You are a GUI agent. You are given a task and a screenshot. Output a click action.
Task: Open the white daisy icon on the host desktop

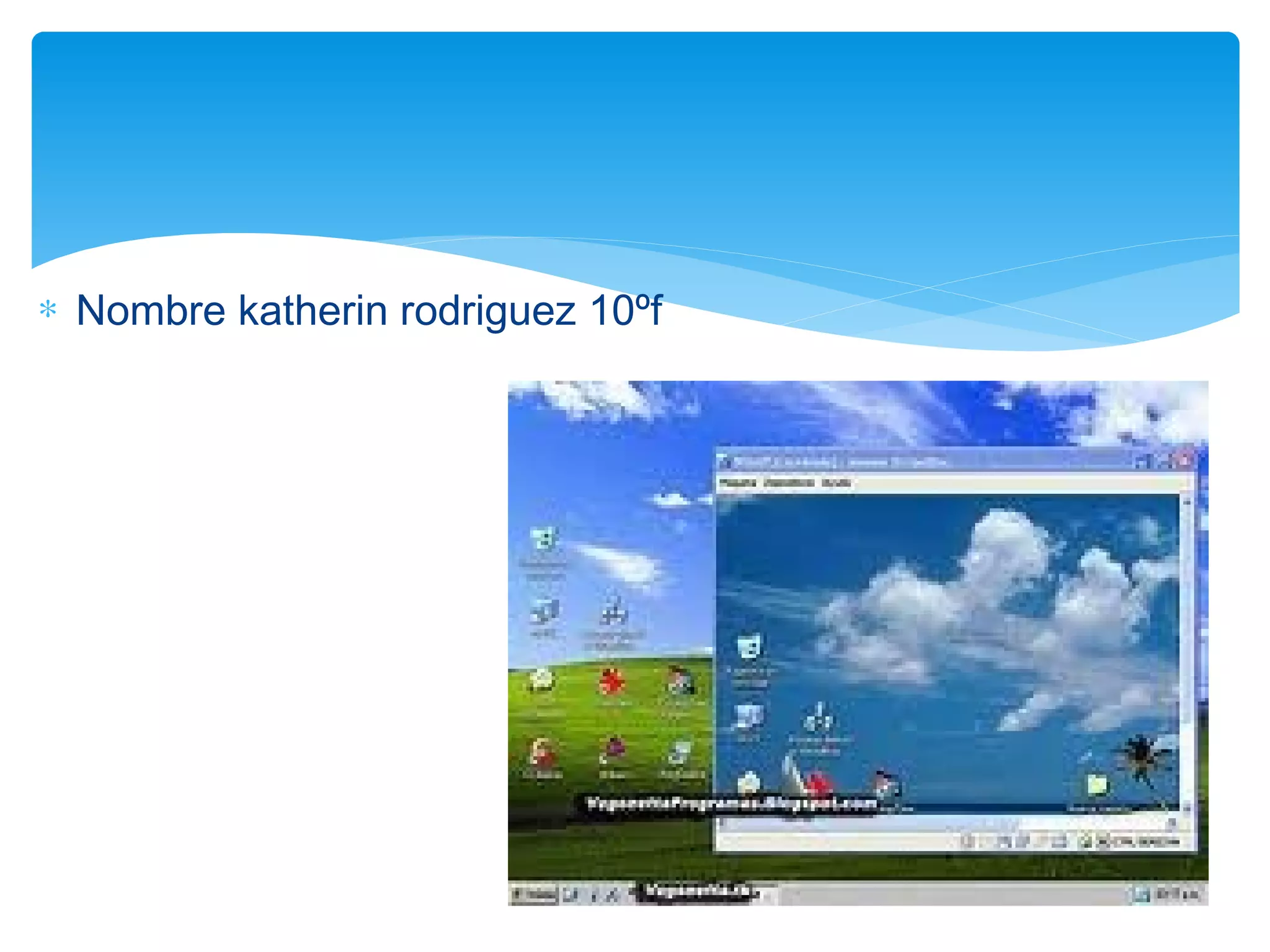541,680
